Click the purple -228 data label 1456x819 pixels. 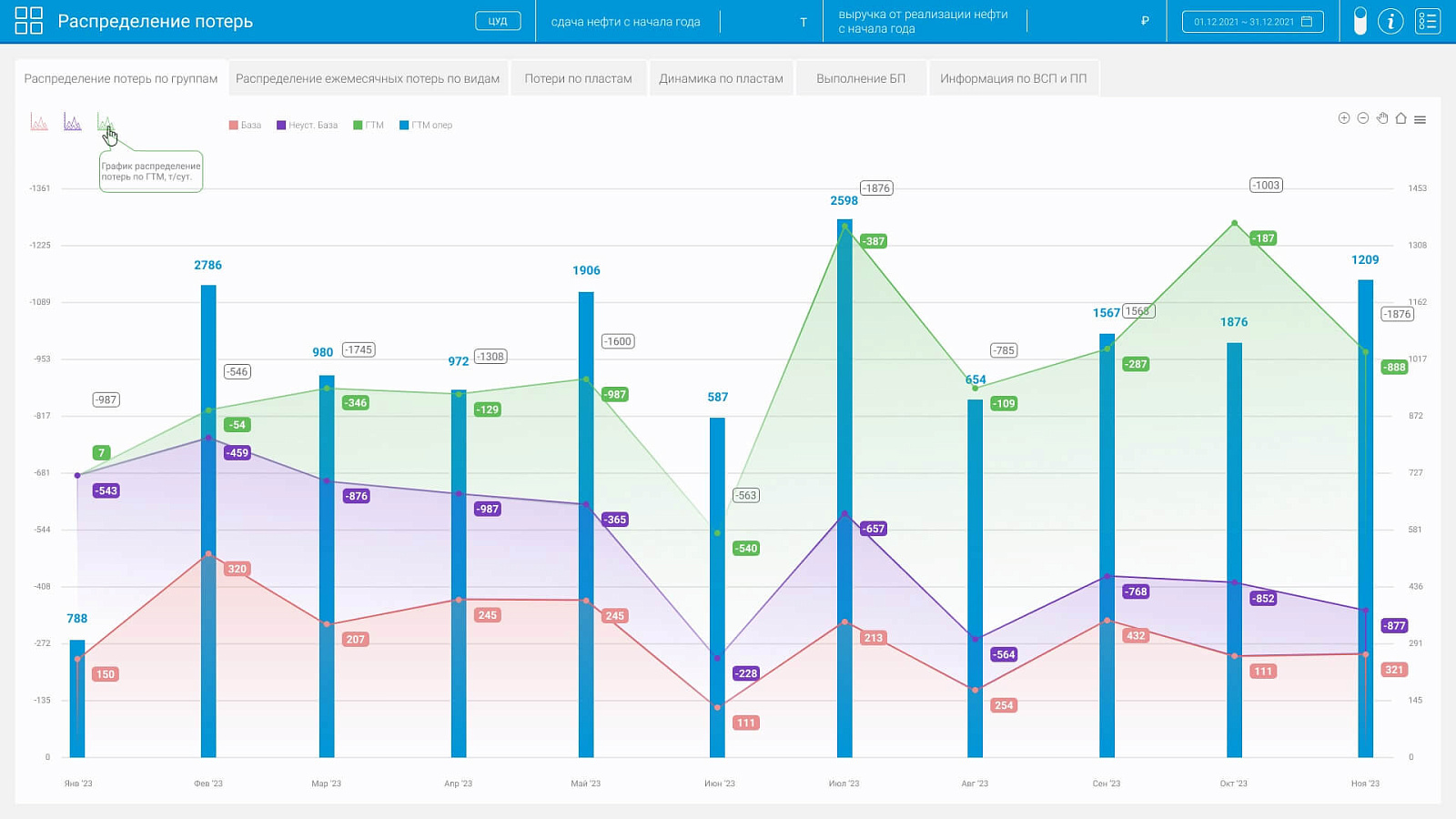point(746,673)
